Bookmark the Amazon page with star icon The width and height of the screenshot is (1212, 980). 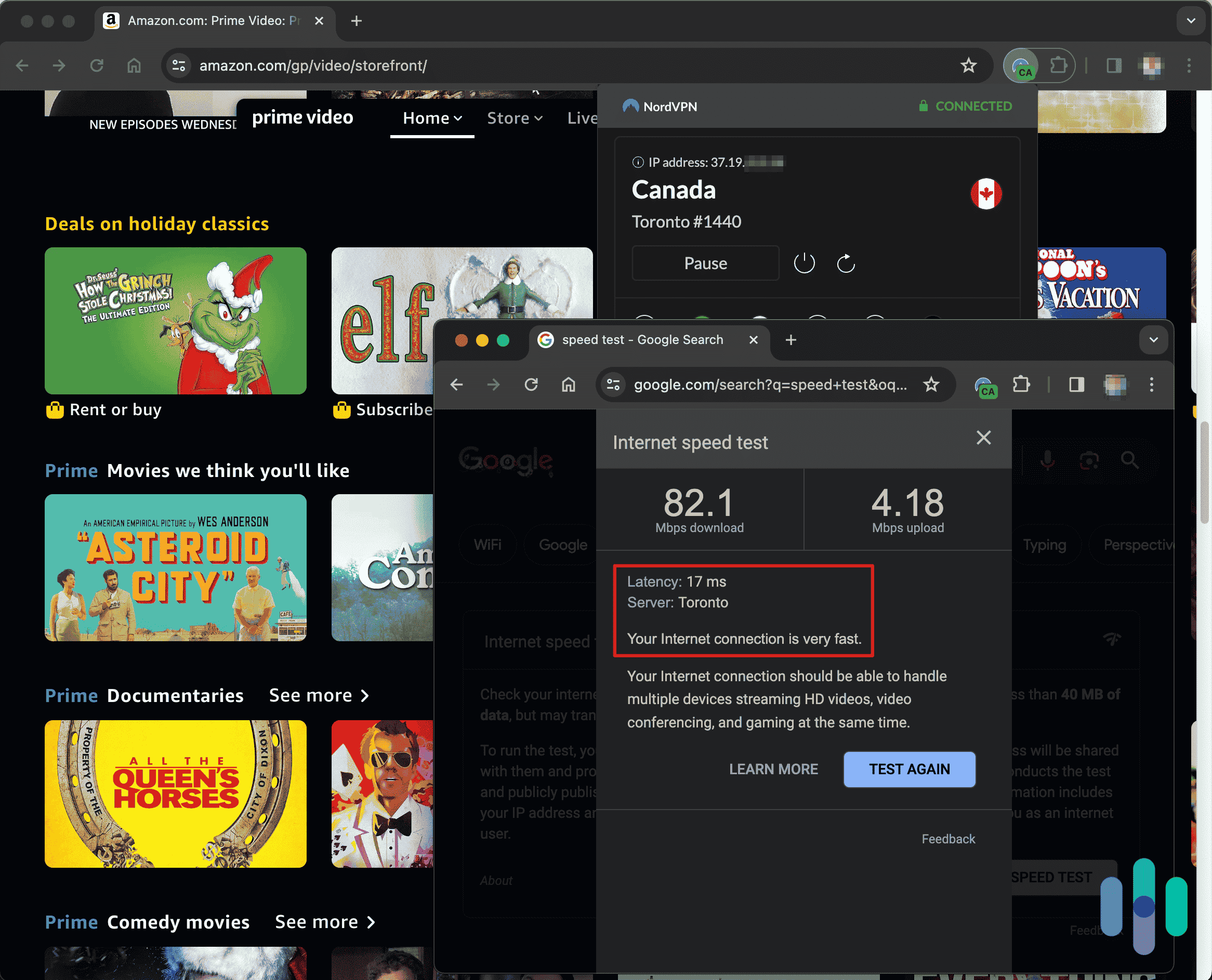(968, 65)
